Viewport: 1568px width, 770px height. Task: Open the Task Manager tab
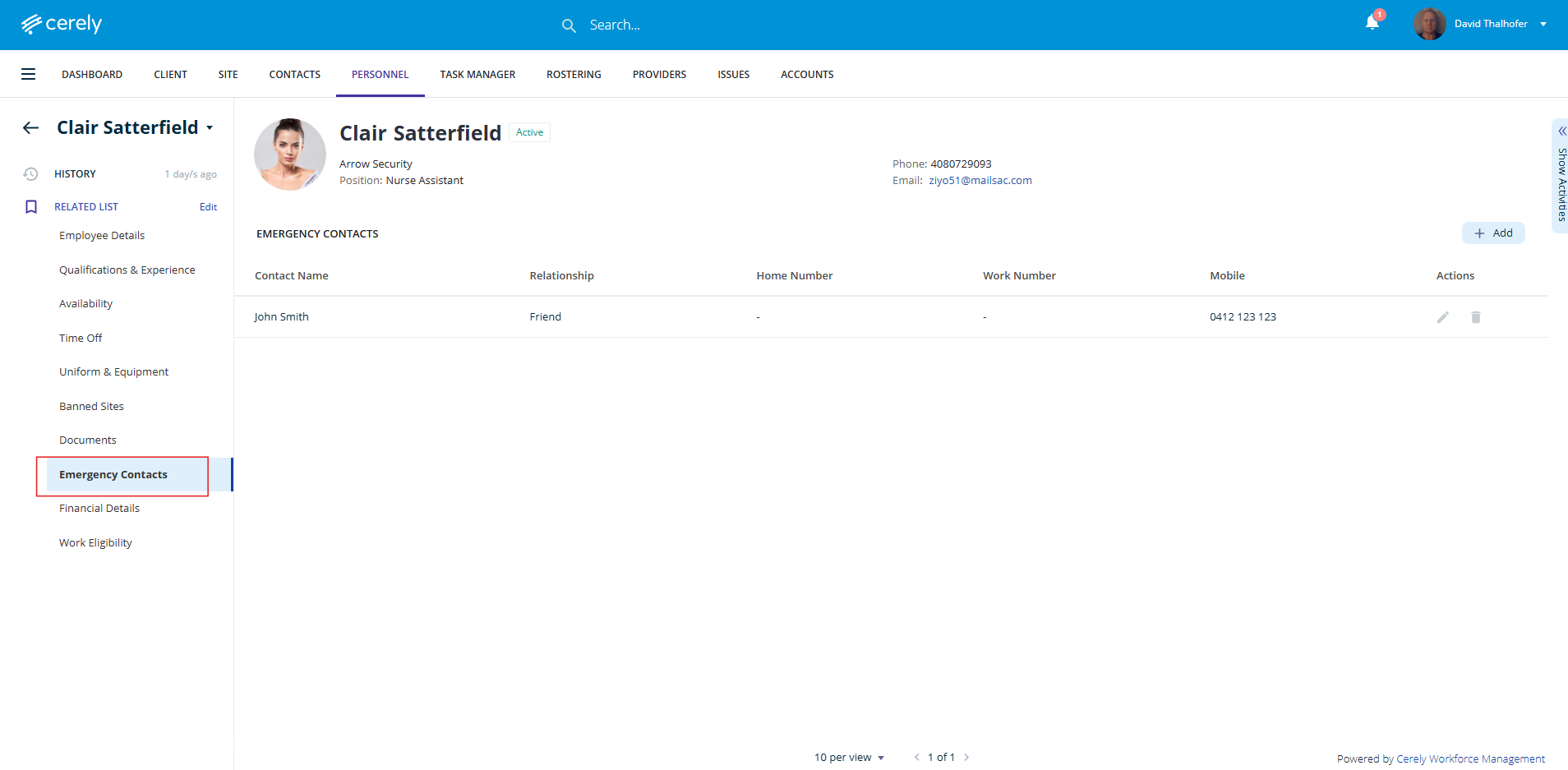[x=477, y=74]
